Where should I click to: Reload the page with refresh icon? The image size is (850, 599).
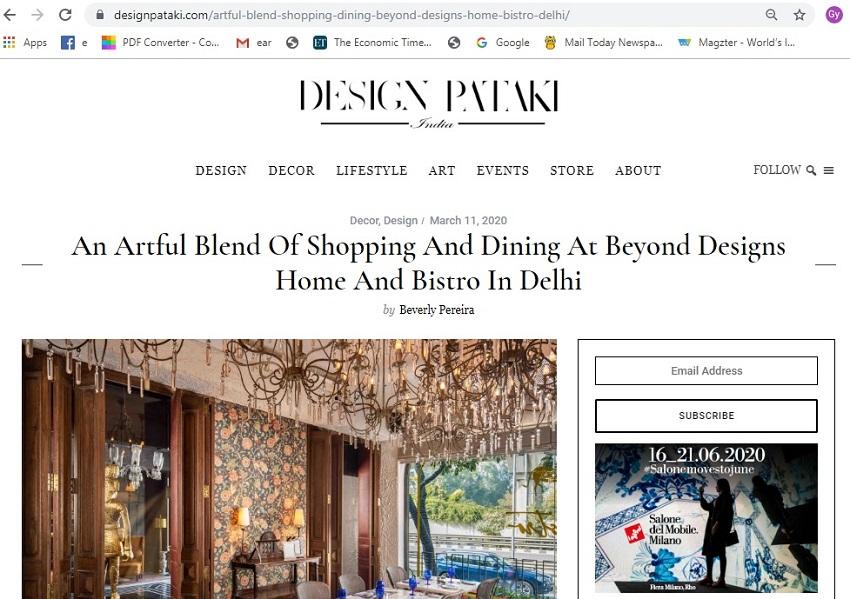point(65,15)
